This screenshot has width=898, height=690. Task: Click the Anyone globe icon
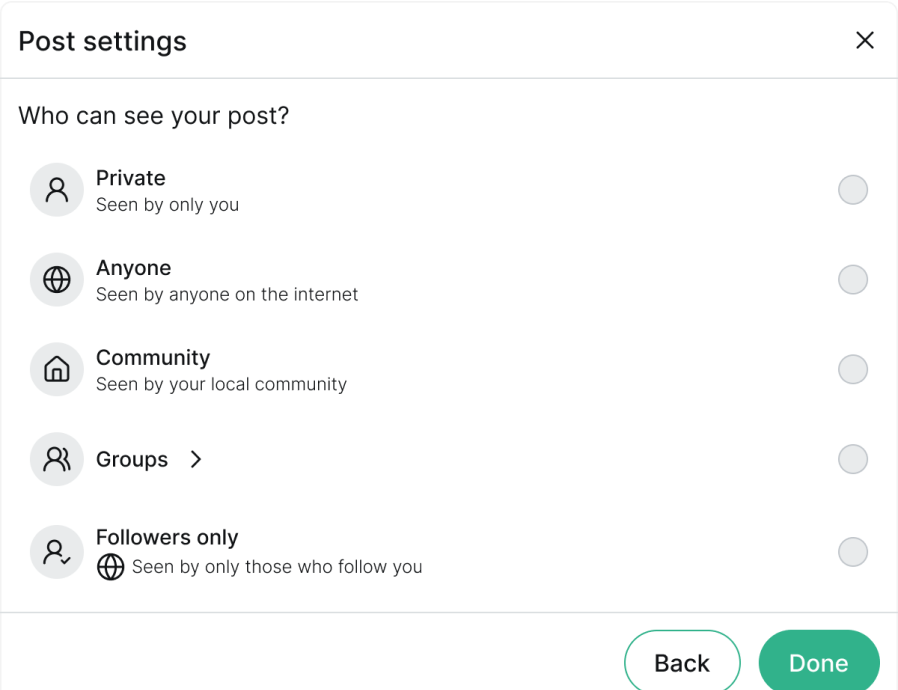pyautogui.click(x=57, y=280)
